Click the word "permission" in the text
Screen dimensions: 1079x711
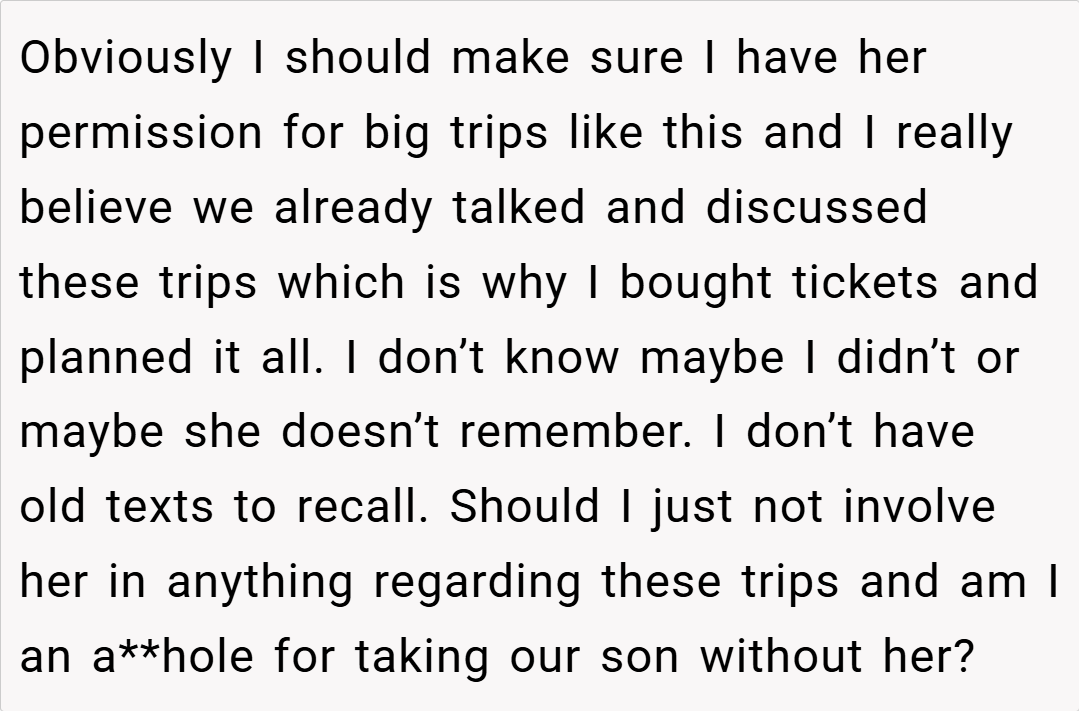click(142, 135)
